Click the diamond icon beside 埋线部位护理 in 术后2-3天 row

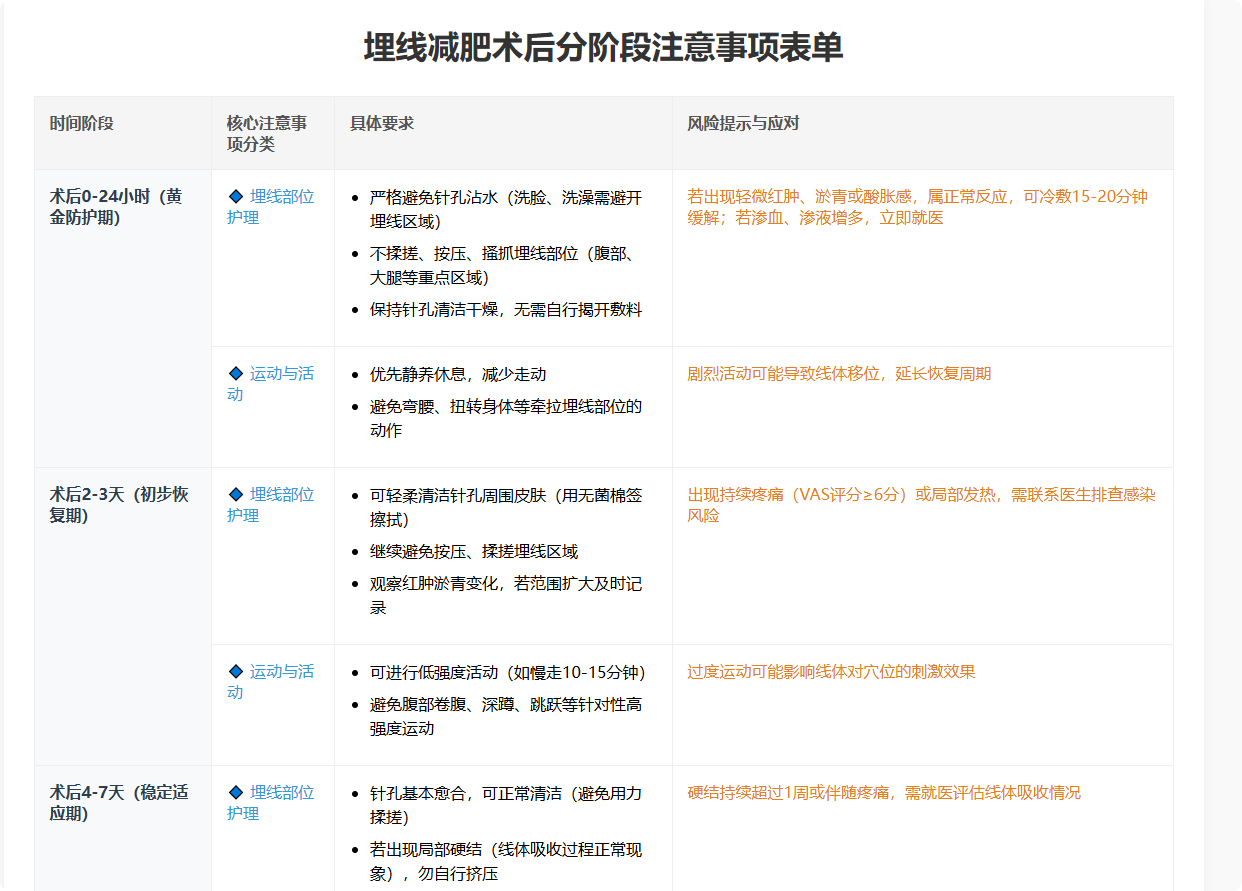pos(236,494)
